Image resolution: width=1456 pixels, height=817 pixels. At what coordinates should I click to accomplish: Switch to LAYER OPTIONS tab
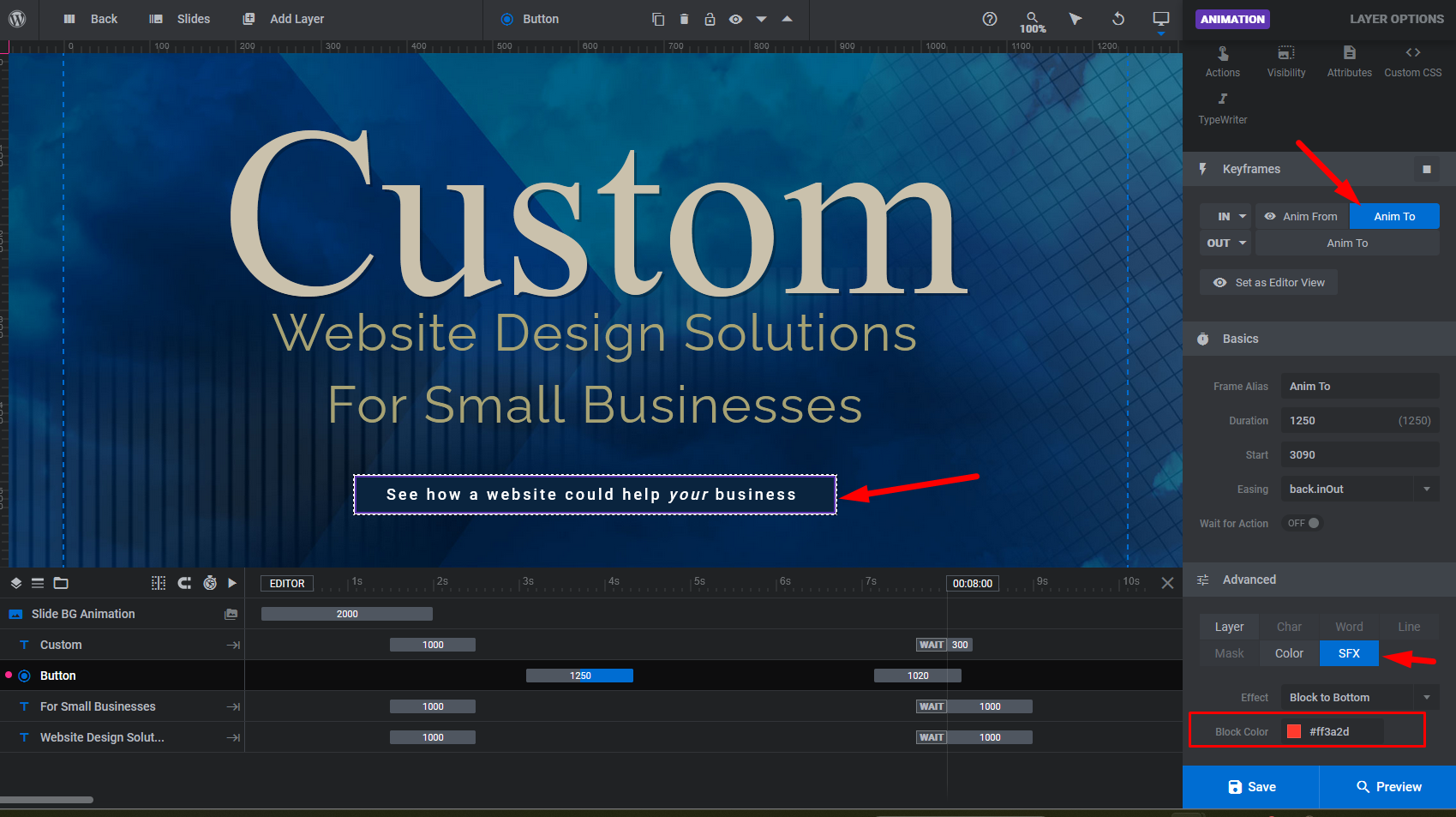1397,19
